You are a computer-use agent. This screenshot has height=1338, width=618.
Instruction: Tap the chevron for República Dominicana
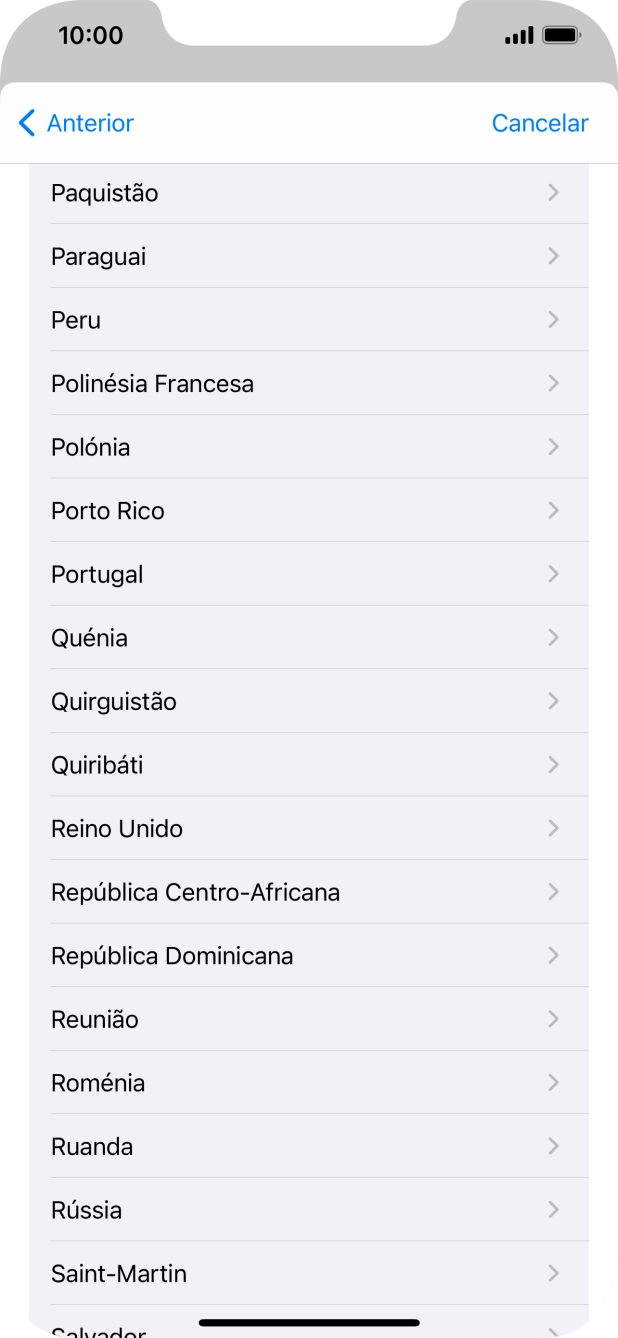pyautogui.click(x=553, y=955)
